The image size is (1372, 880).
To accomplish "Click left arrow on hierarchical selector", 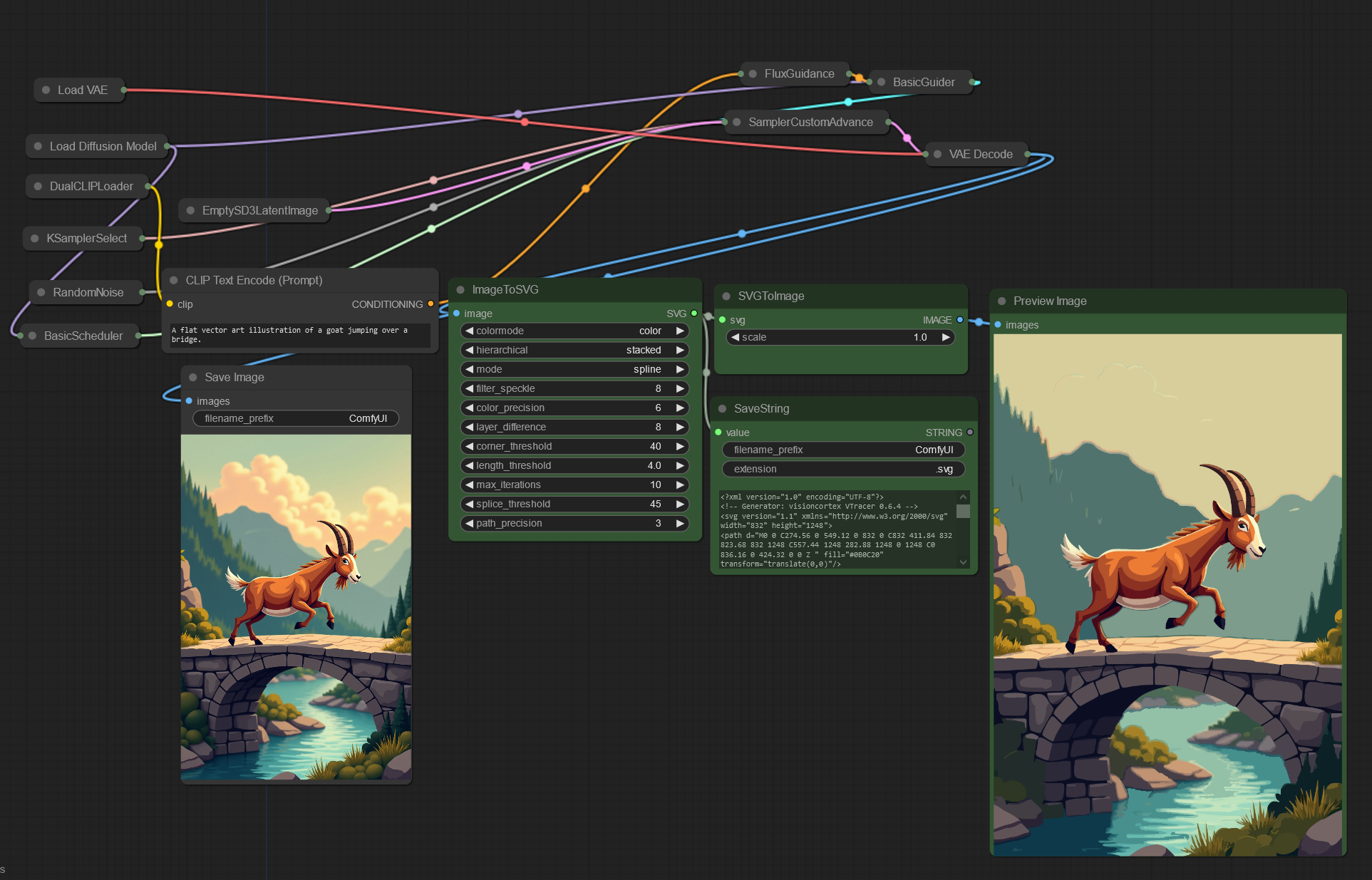I will (x=470, y=350).
